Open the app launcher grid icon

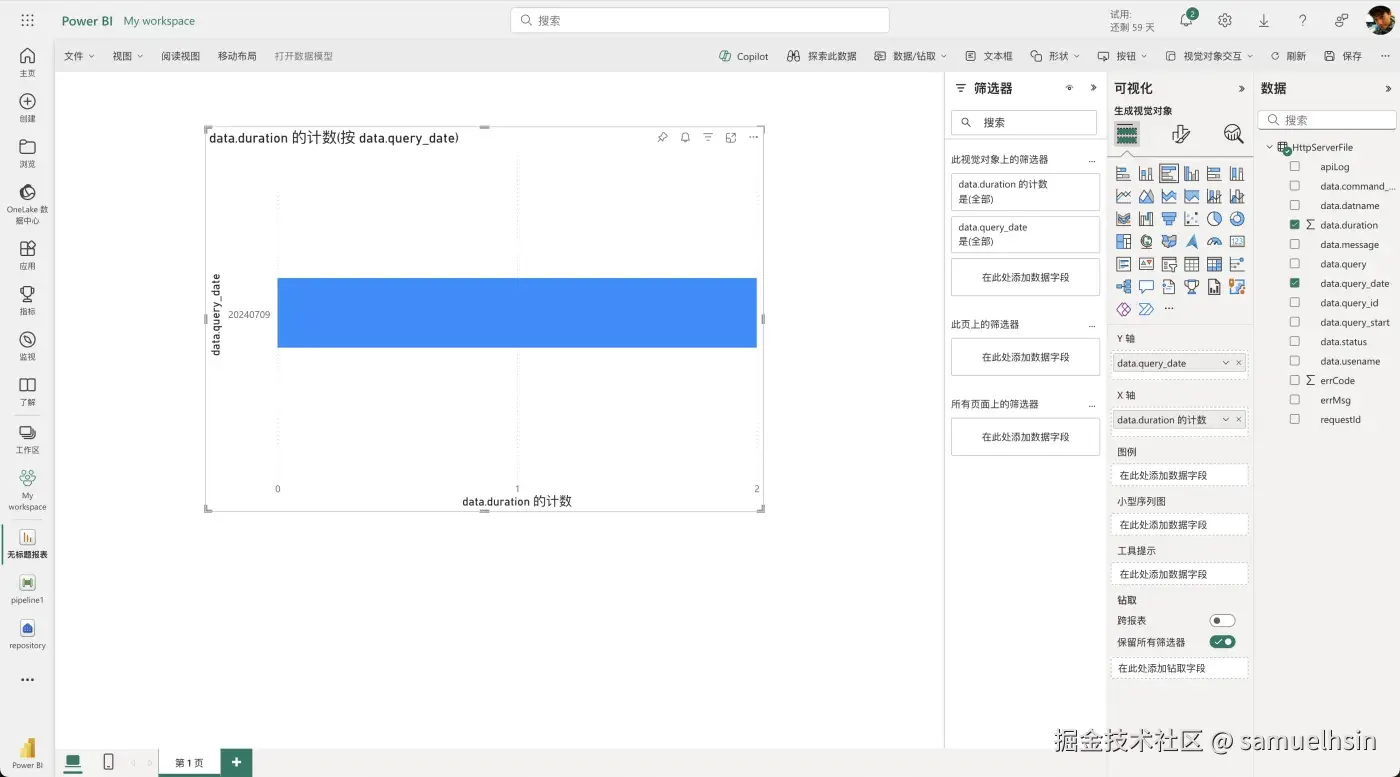27,20
